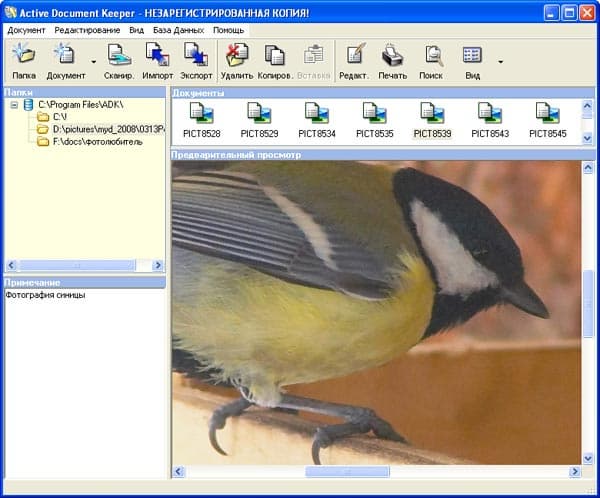Click the preview pane scroll down arrow
This screenshot has height=498, width=600.
[x=588, y=458]
